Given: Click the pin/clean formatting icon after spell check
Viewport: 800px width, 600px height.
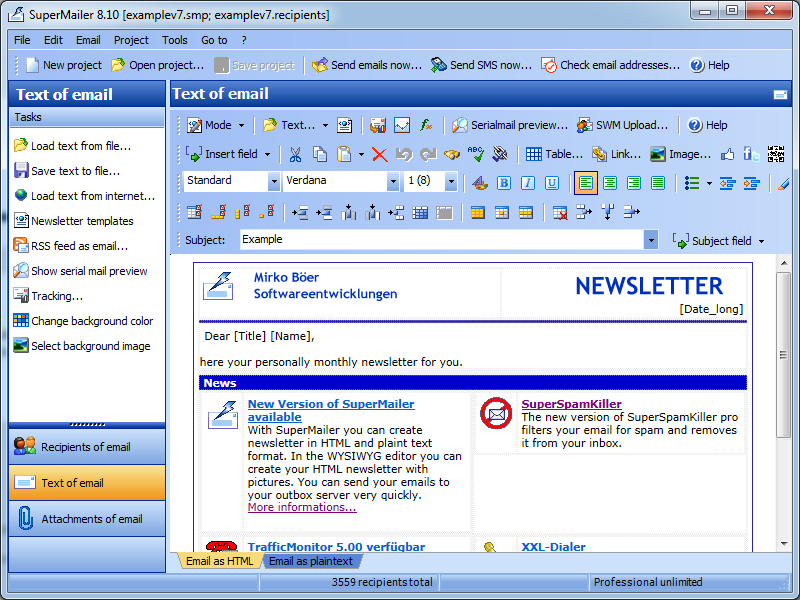Looking at the screenshot, I should [x=499, y=154].
